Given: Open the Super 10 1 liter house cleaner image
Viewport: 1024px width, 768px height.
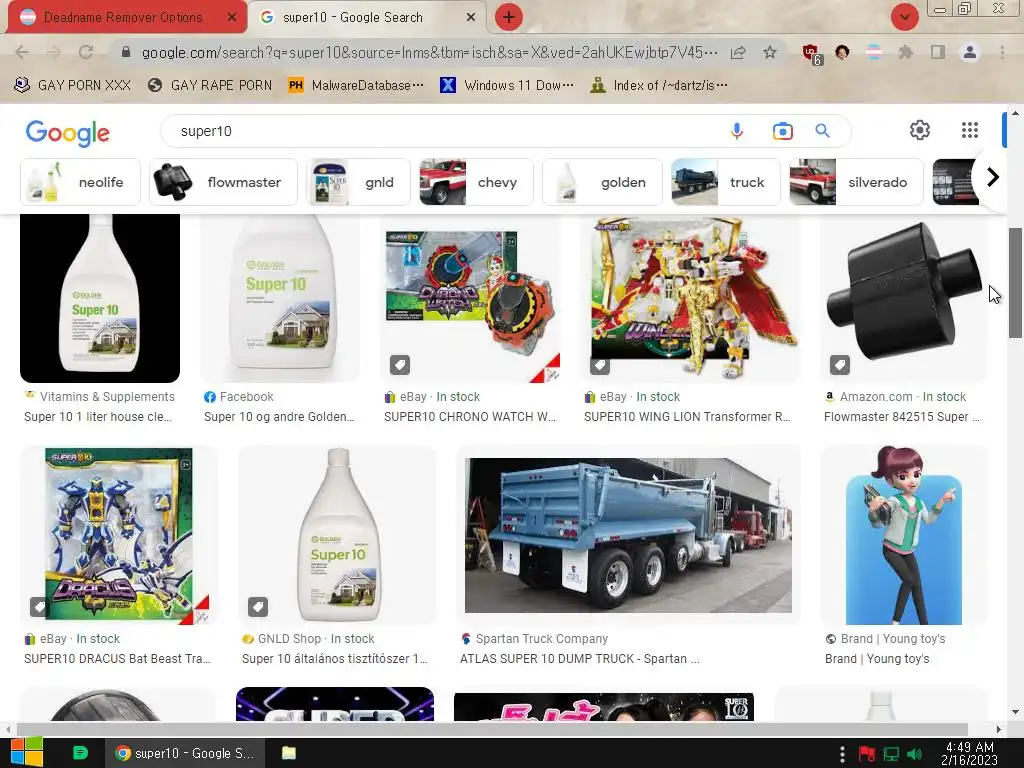Looking at the screenshot, I should [x=100, y=298].
